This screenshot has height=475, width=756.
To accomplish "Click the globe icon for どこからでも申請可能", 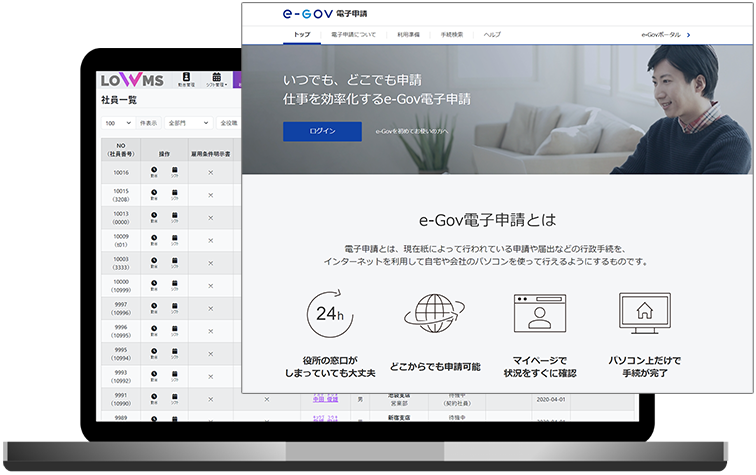I will [434, 313].
